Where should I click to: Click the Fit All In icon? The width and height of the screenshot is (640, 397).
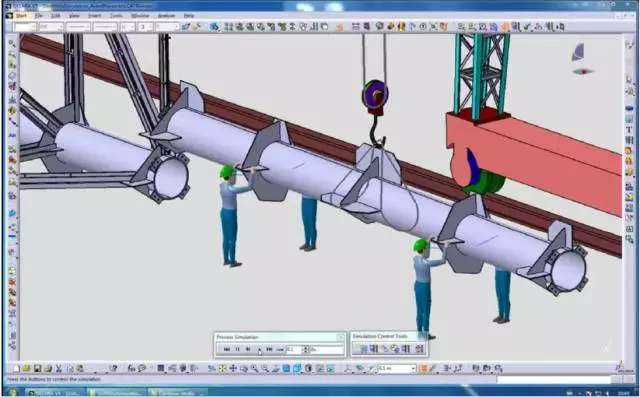coord(222,368)
